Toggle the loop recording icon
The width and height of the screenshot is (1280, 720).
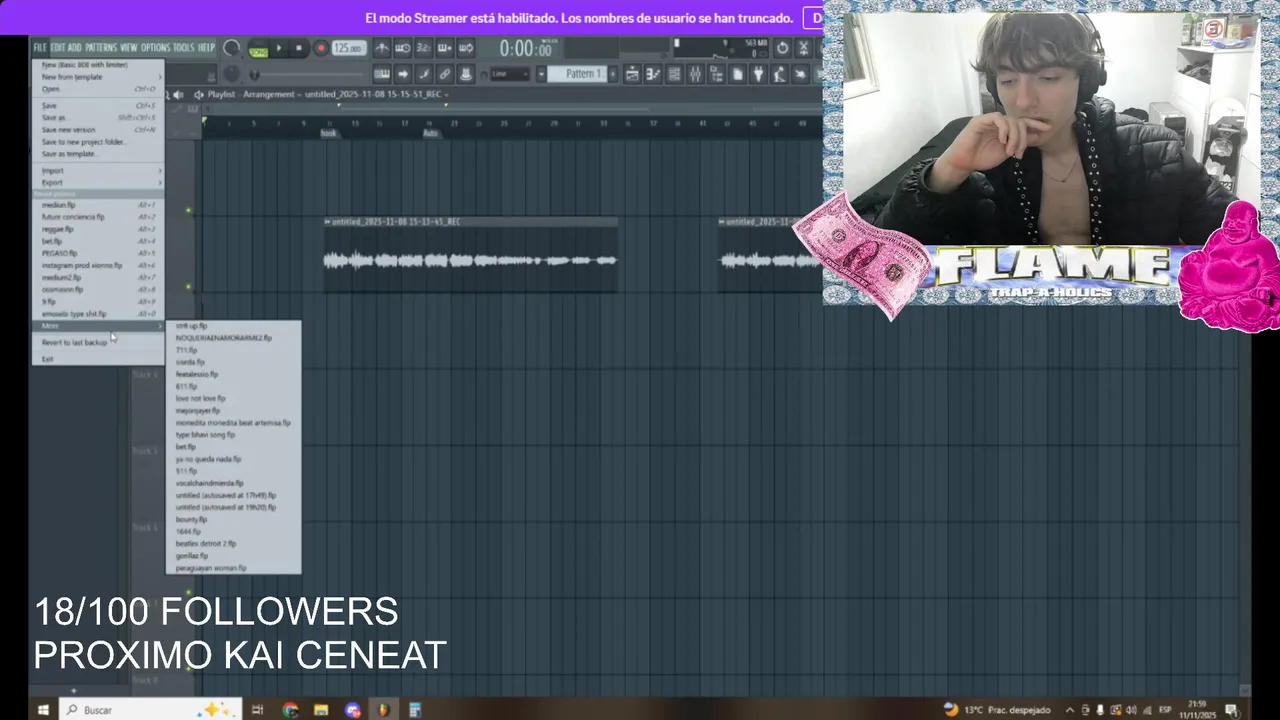tap(465, 48)
